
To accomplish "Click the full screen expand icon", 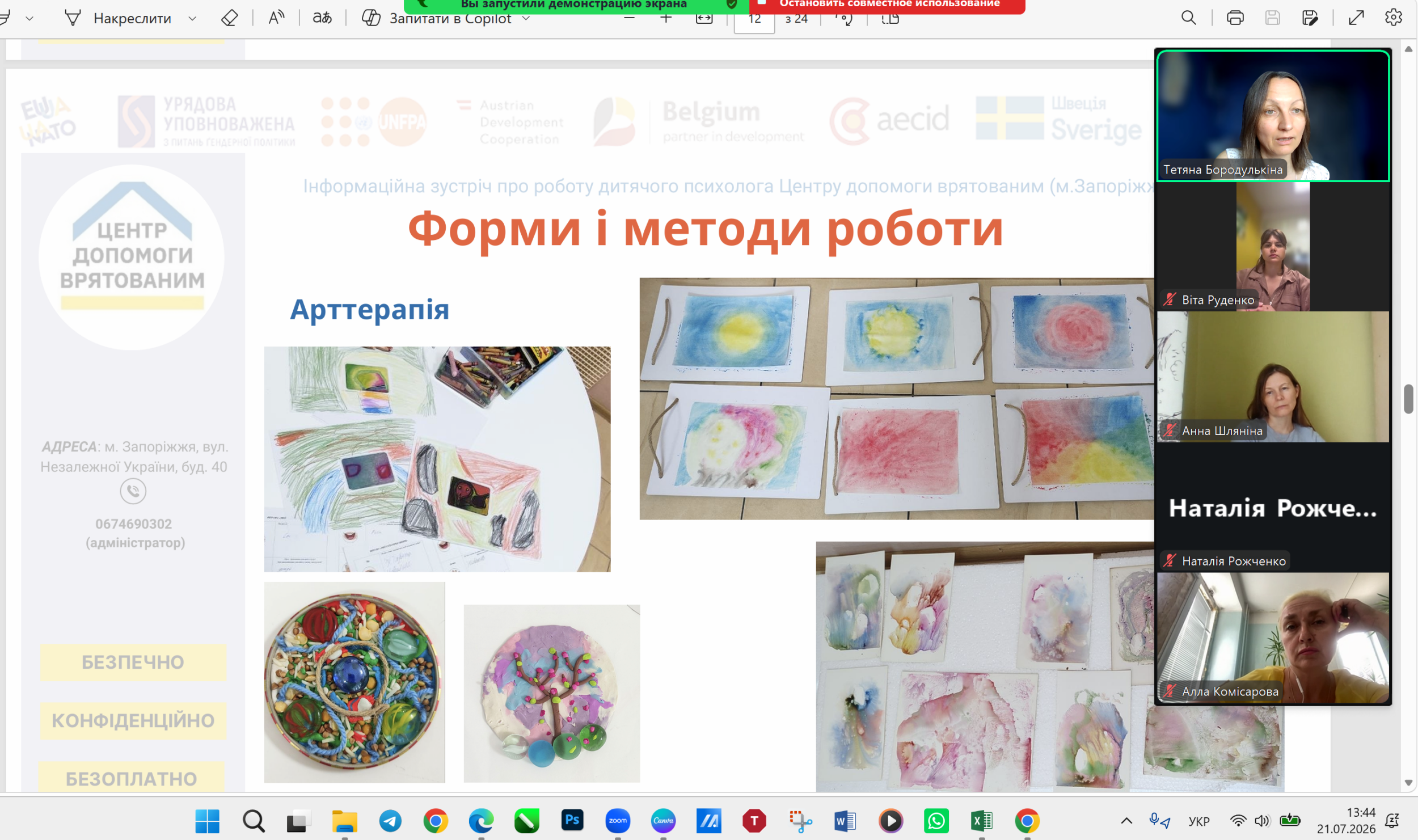I will click(1356, 18).
